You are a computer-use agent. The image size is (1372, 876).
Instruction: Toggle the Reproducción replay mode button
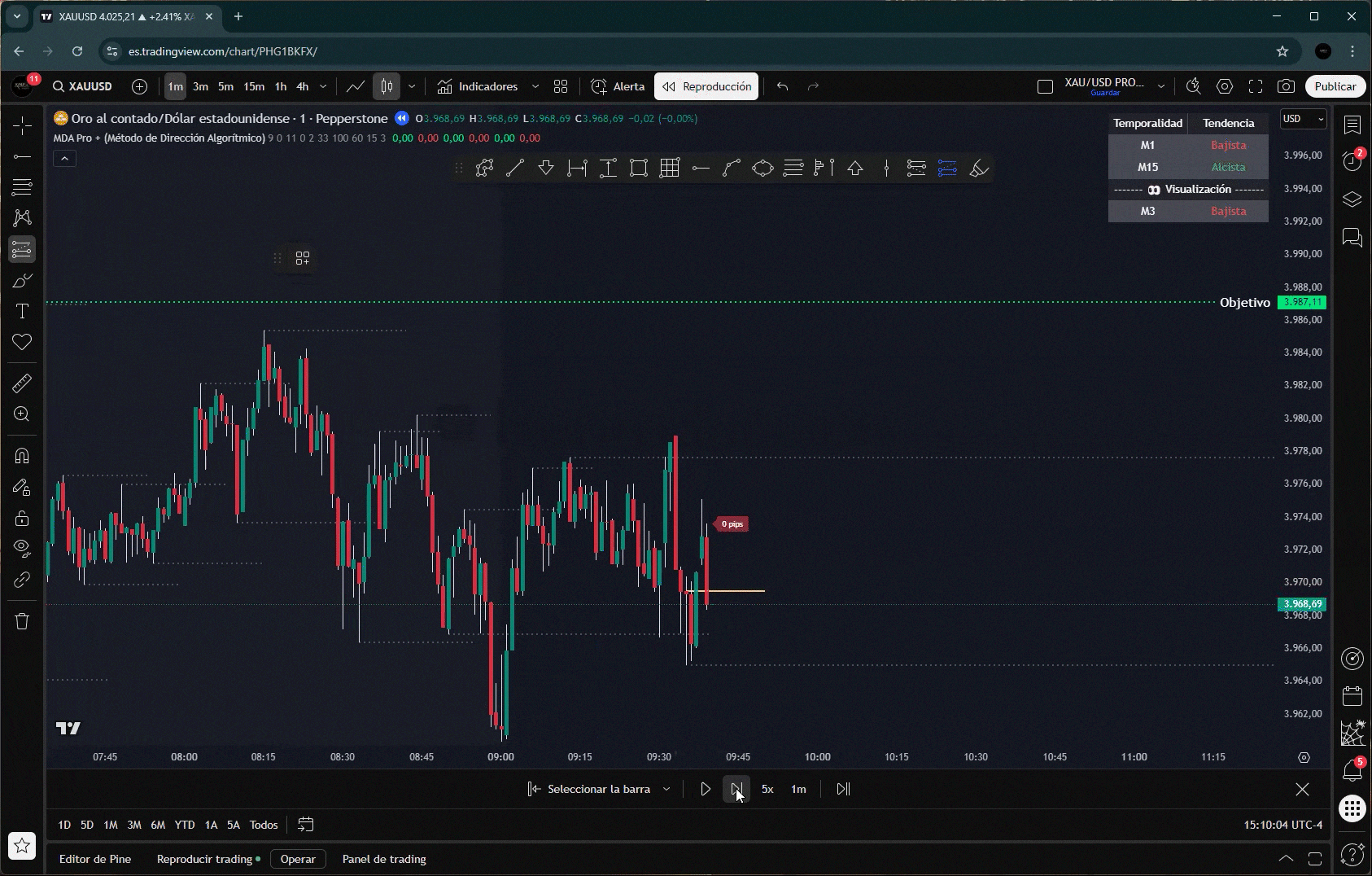point(706,86)
